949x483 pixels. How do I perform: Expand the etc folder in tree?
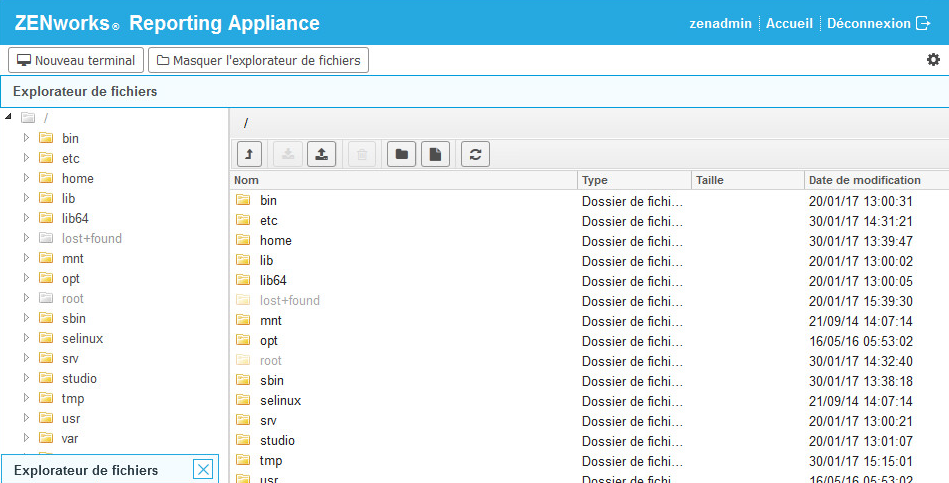[x=27, y=158]
